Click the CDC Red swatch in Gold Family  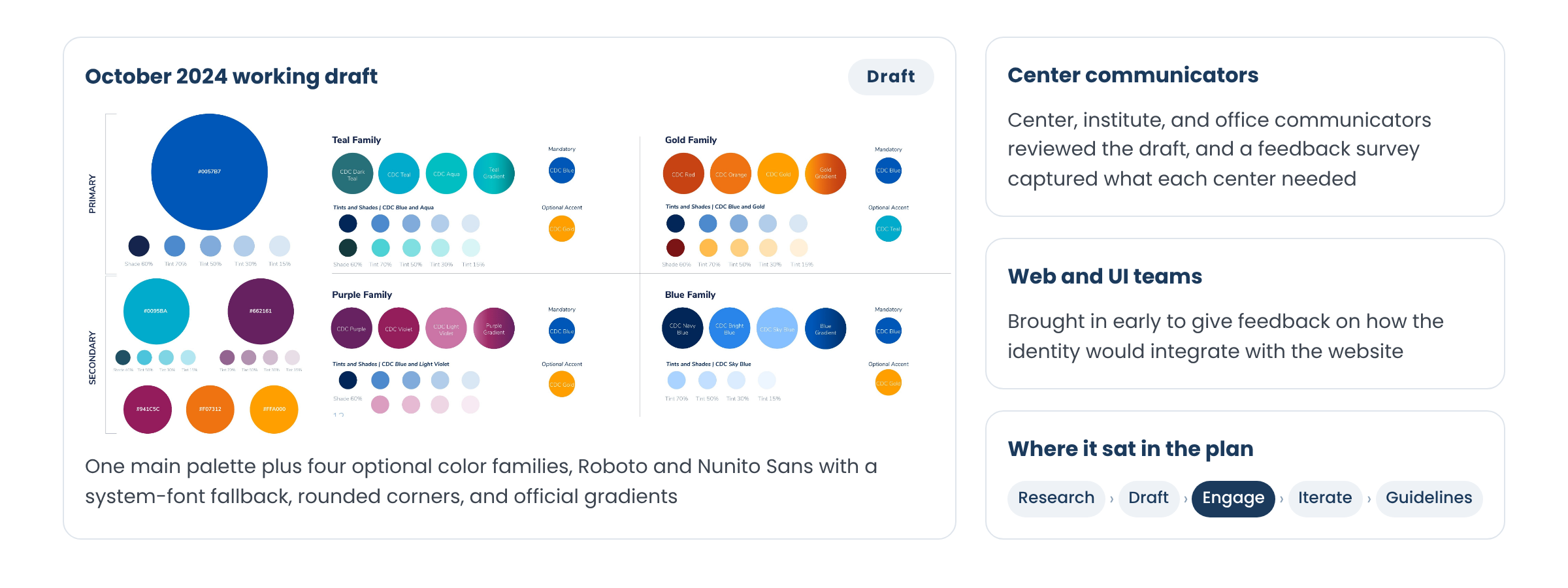[683, 174]
